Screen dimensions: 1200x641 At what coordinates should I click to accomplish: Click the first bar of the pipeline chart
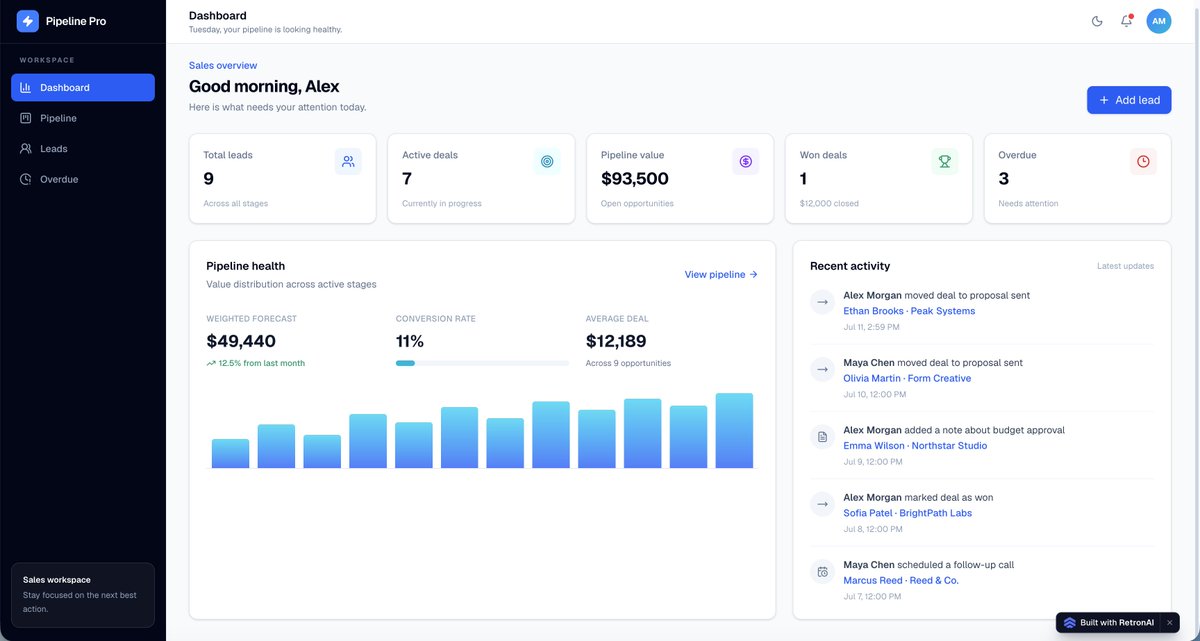230,454
